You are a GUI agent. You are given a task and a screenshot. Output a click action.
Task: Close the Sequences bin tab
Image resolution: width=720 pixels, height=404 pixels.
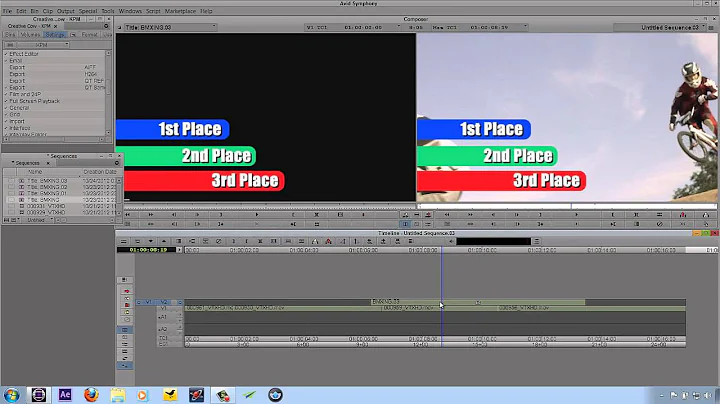(x=48, y=163)
